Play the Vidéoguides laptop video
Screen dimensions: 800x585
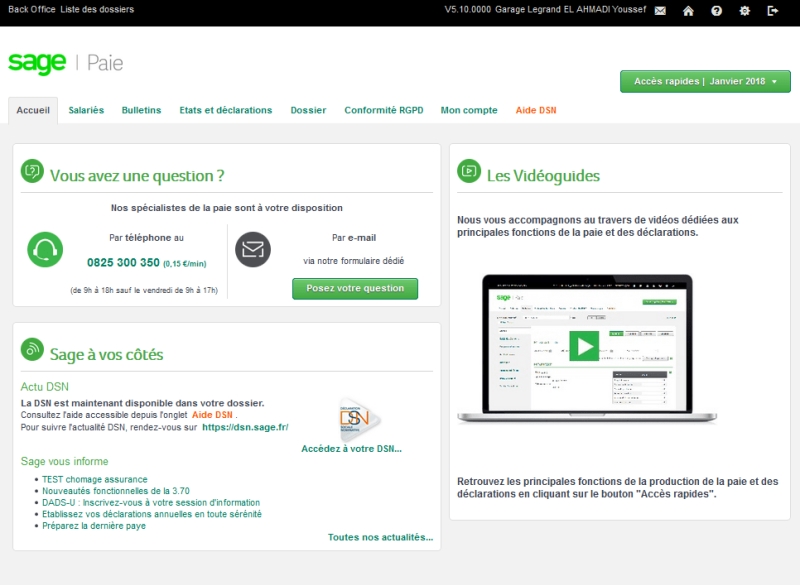coord(583,346)
